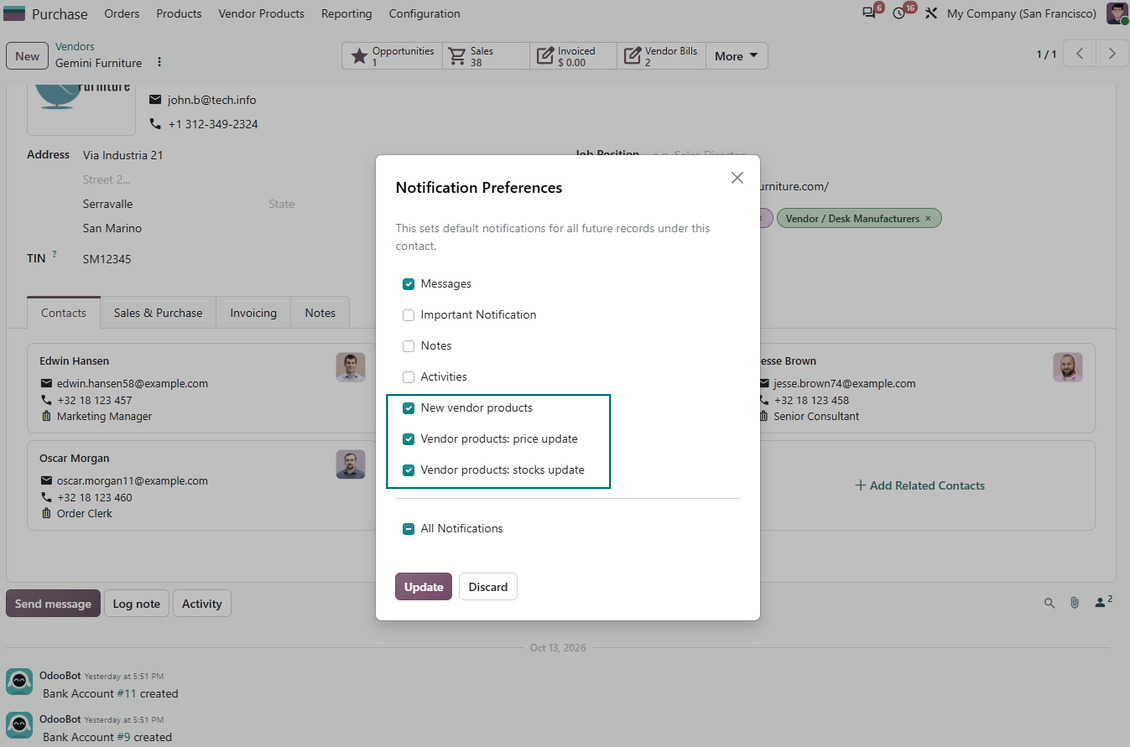Open Invoiced smart button
Image resolution: width=1130 pixels, height=747 pixels.
pyautogui.click(x=573, y=56)
